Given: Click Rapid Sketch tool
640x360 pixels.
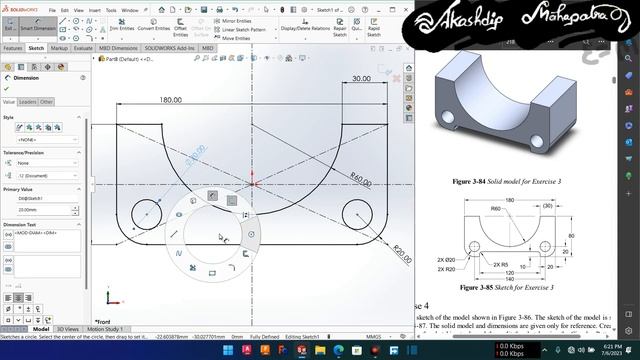Looking at the screenshot, I should point(374,27).
